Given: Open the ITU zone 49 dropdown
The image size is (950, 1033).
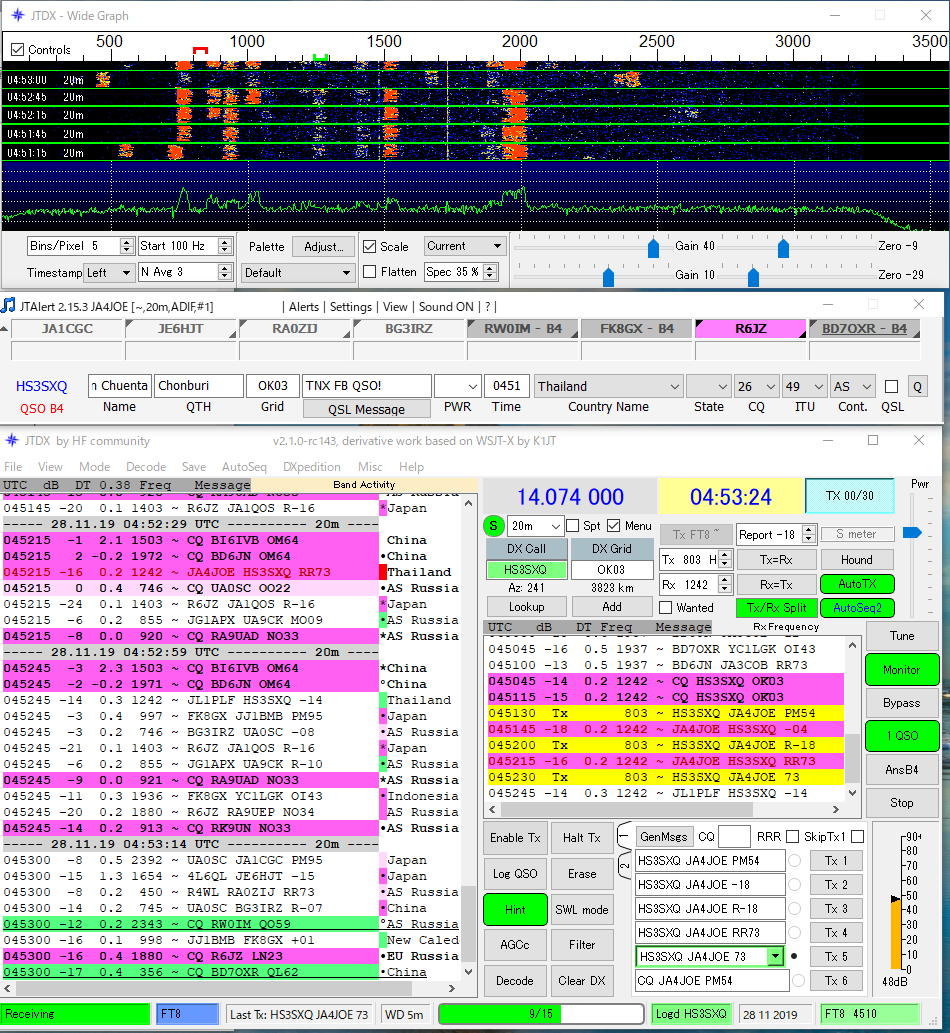Looking at the screenshot, I should (804, 387).
